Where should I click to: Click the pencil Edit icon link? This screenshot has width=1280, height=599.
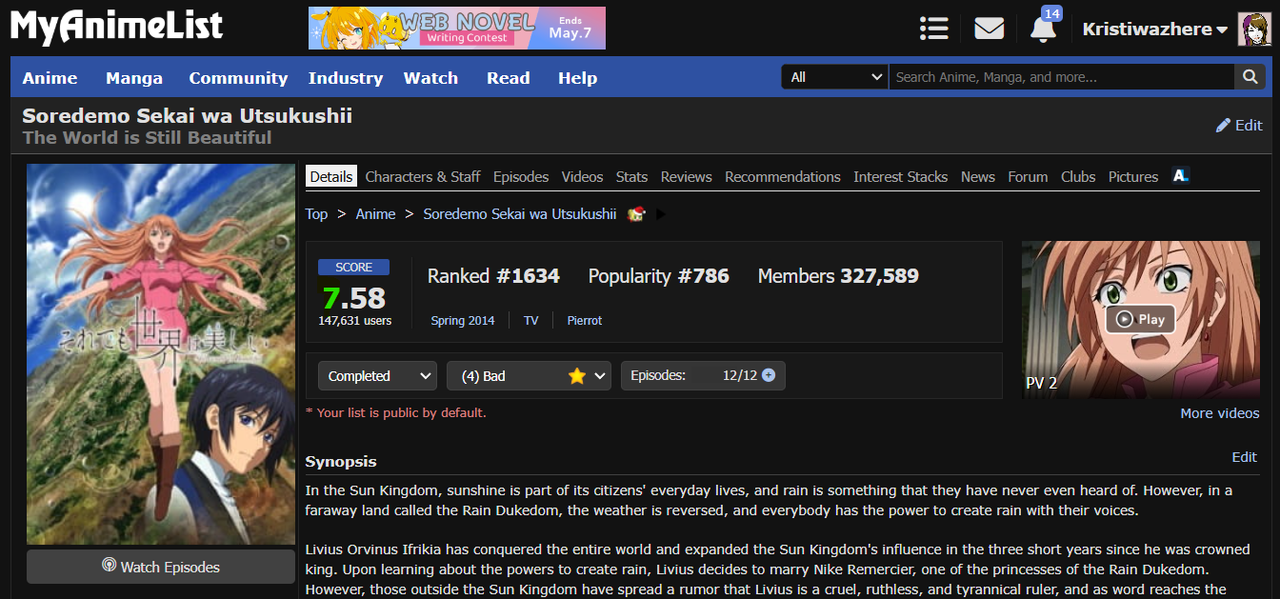[1238, 125]
